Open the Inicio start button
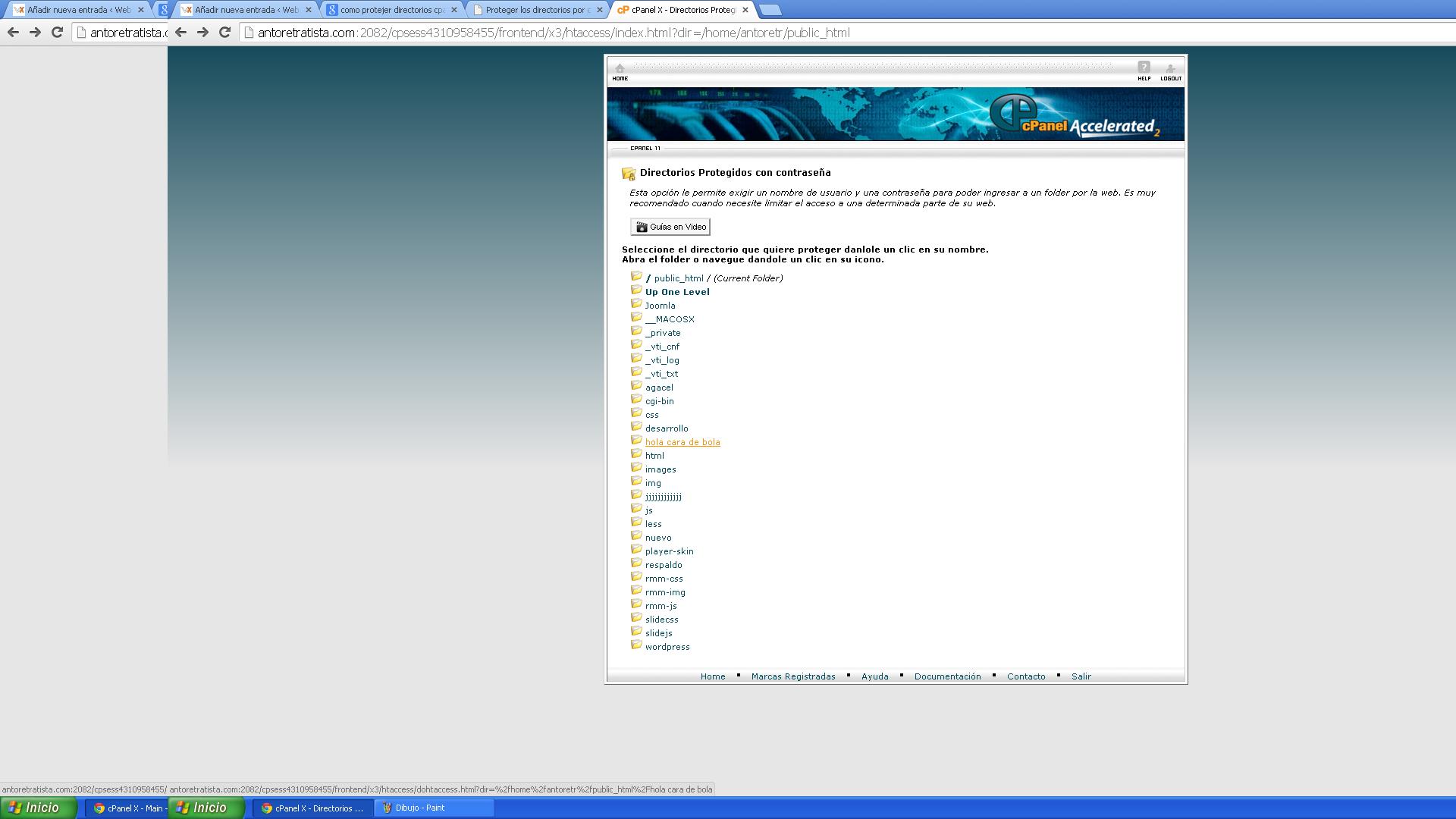This screenshot has height=819, width=1456. coord(206,808)
